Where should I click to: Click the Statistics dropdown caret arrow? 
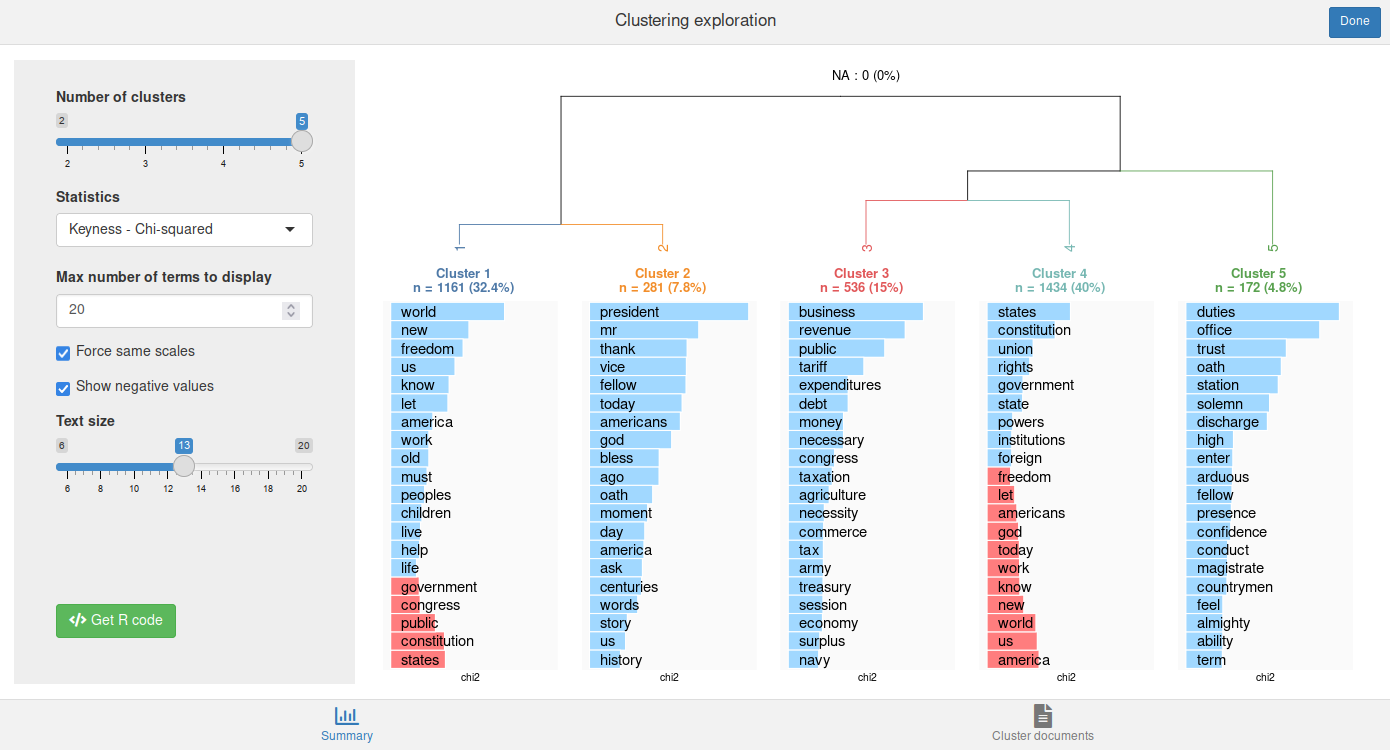tap(290, 229)
